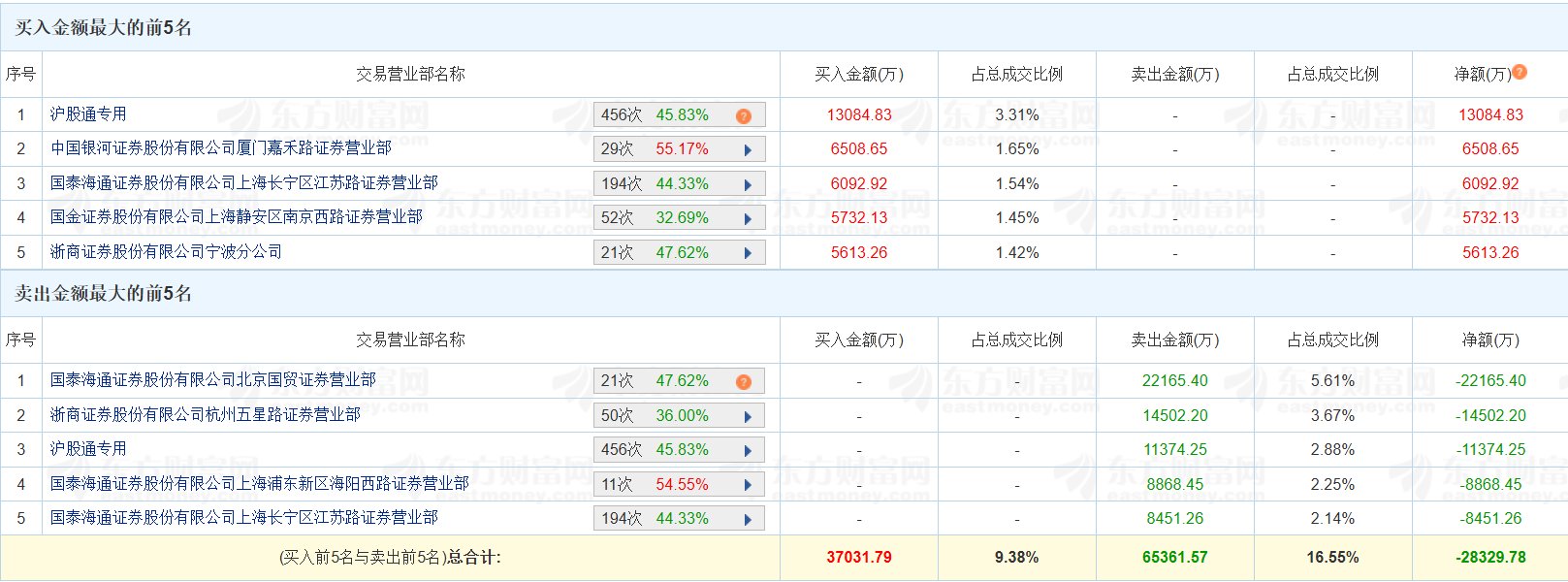Expand 456次 45.83% box in sell-table 沪股通专用 row
This screenshot has height=582, width=1568.
point(679,450)
